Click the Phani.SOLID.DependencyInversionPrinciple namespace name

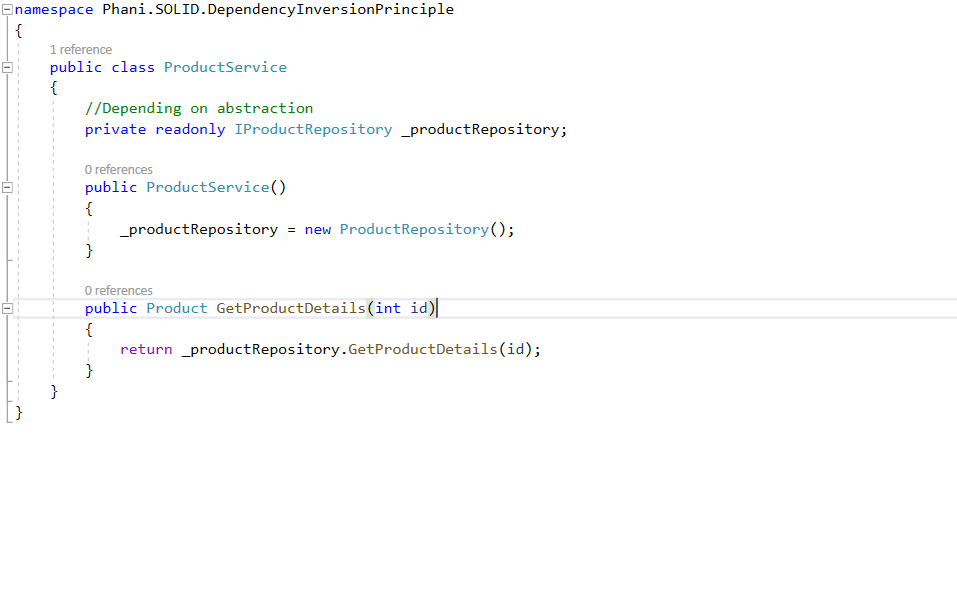point(278,10)
